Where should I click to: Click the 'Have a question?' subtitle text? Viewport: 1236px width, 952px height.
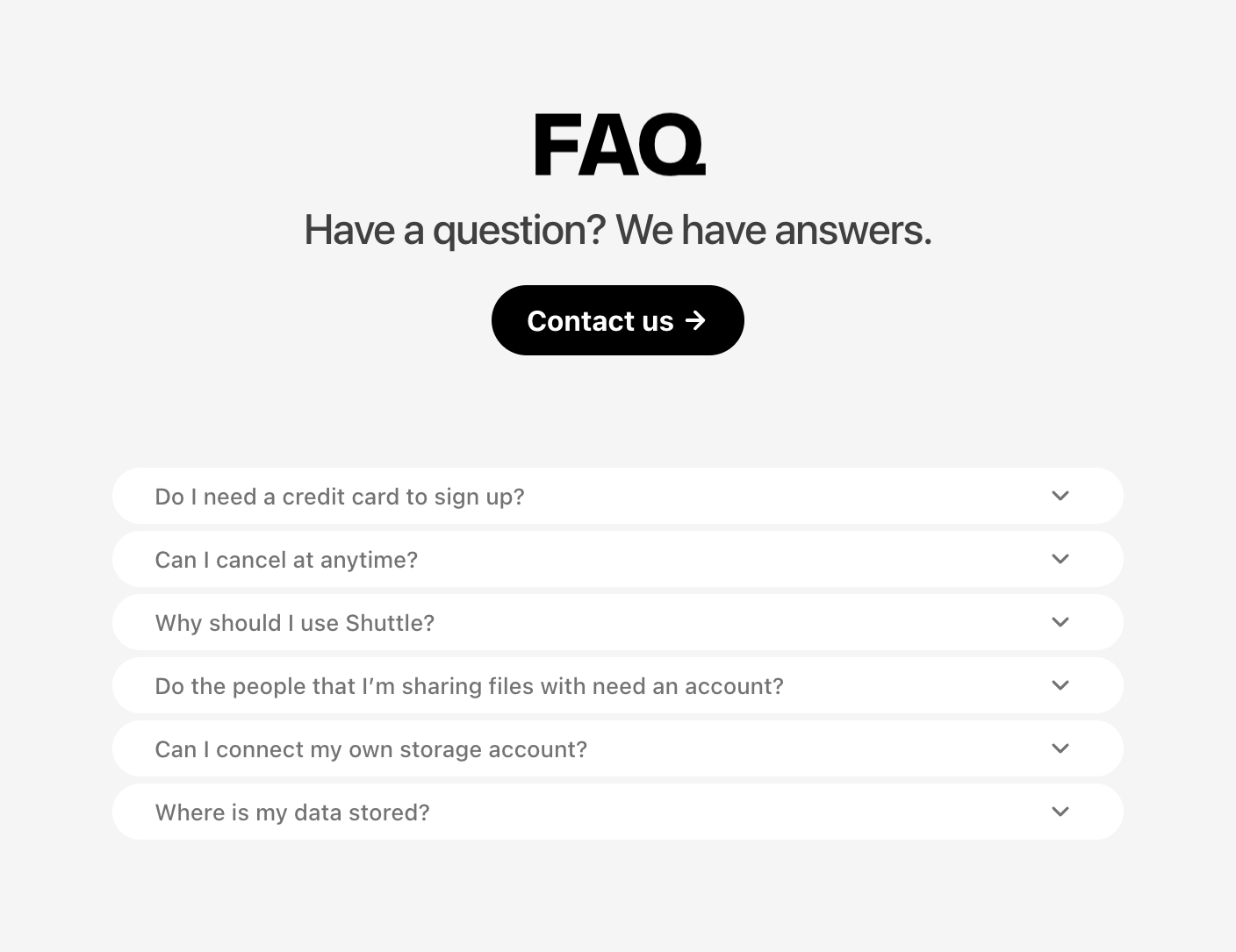(455, 230)
